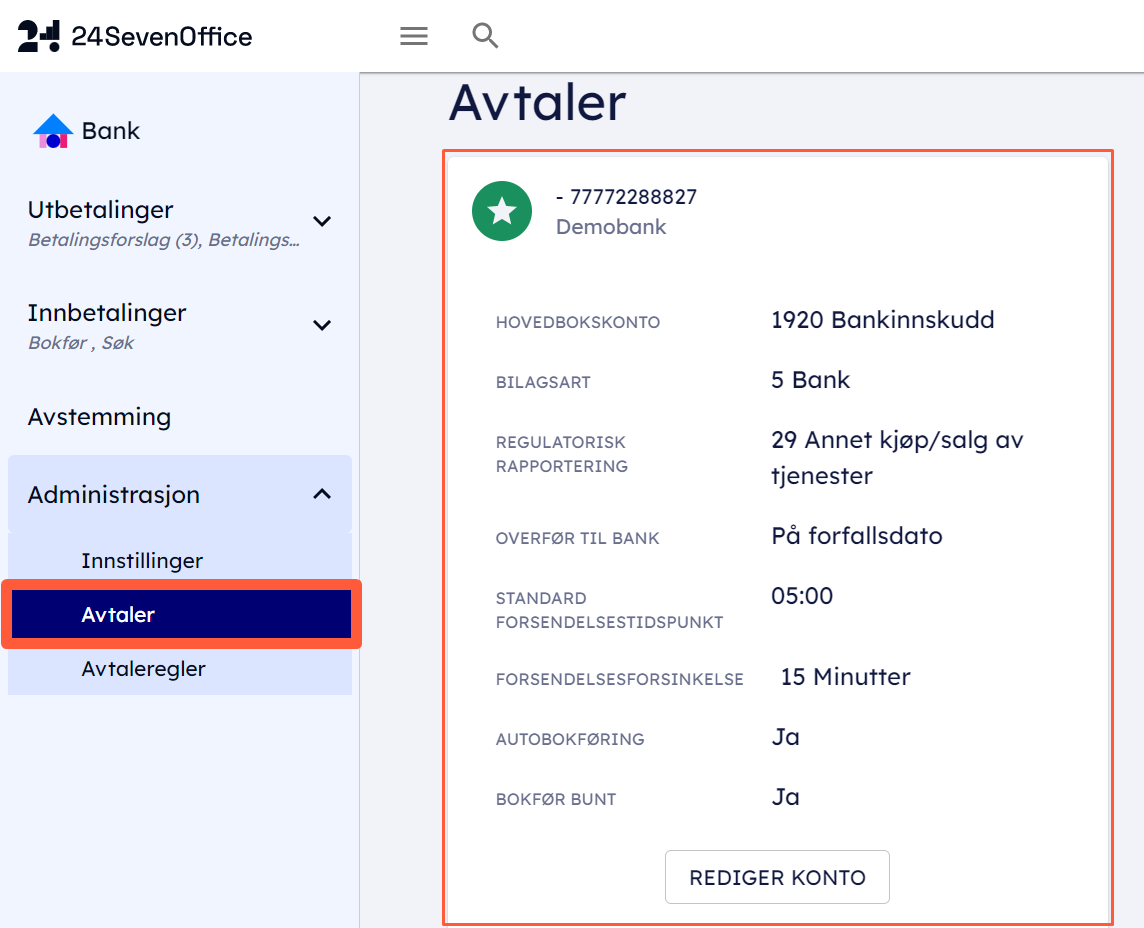
Task: Collapse the Administrasjon section chevron
Action: (x=322, y=494)
